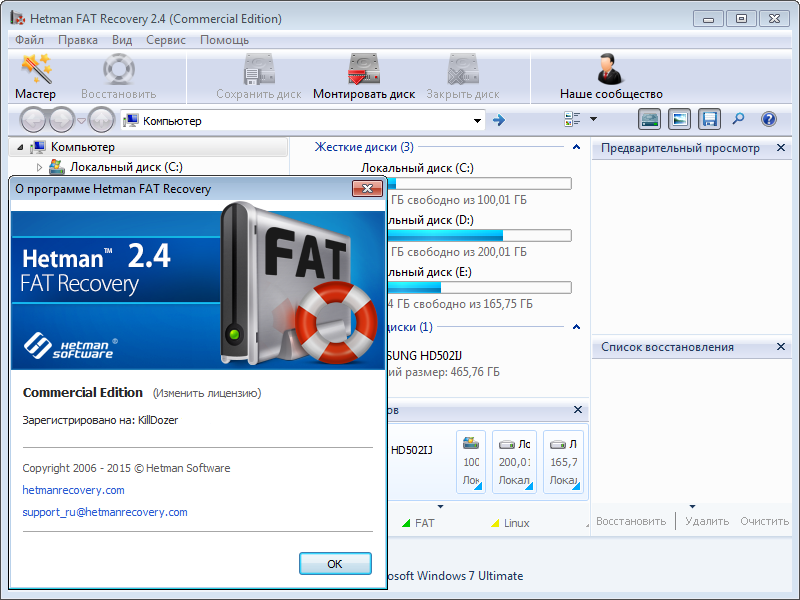The width and height of the screenshot is (800, 600).
Task: Open the Сервис menu
Action: click(166, 40)
